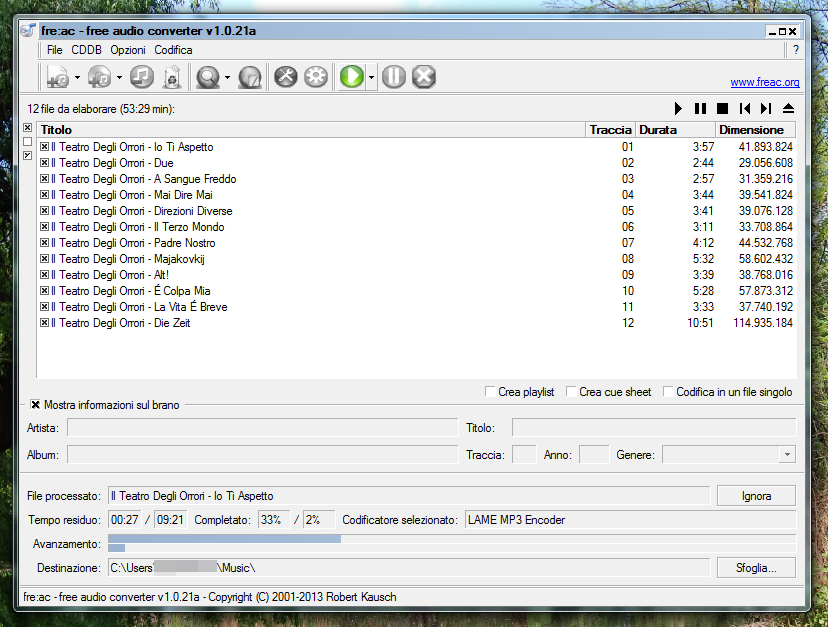Click the eject playback control
828x627 pixels.
[788, 108]
